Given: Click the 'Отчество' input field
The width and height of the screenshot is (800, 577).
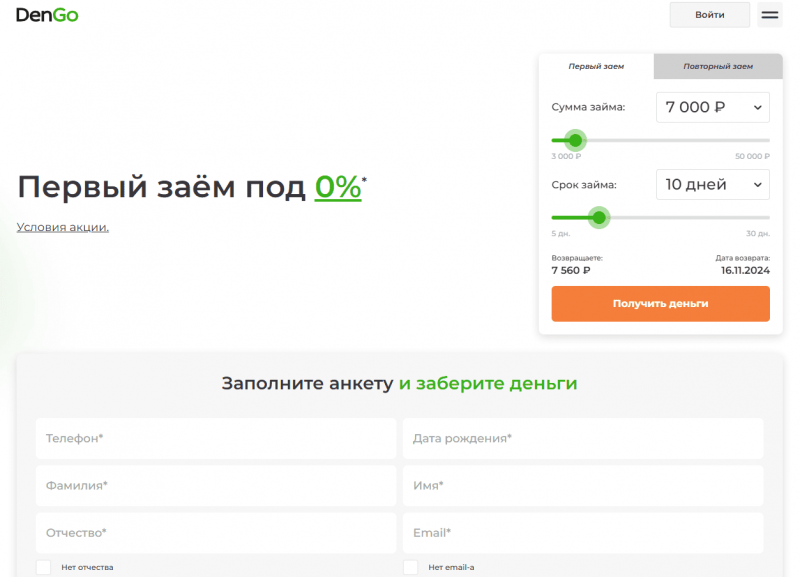Looking at the screenshot, I should coord(215,532).
